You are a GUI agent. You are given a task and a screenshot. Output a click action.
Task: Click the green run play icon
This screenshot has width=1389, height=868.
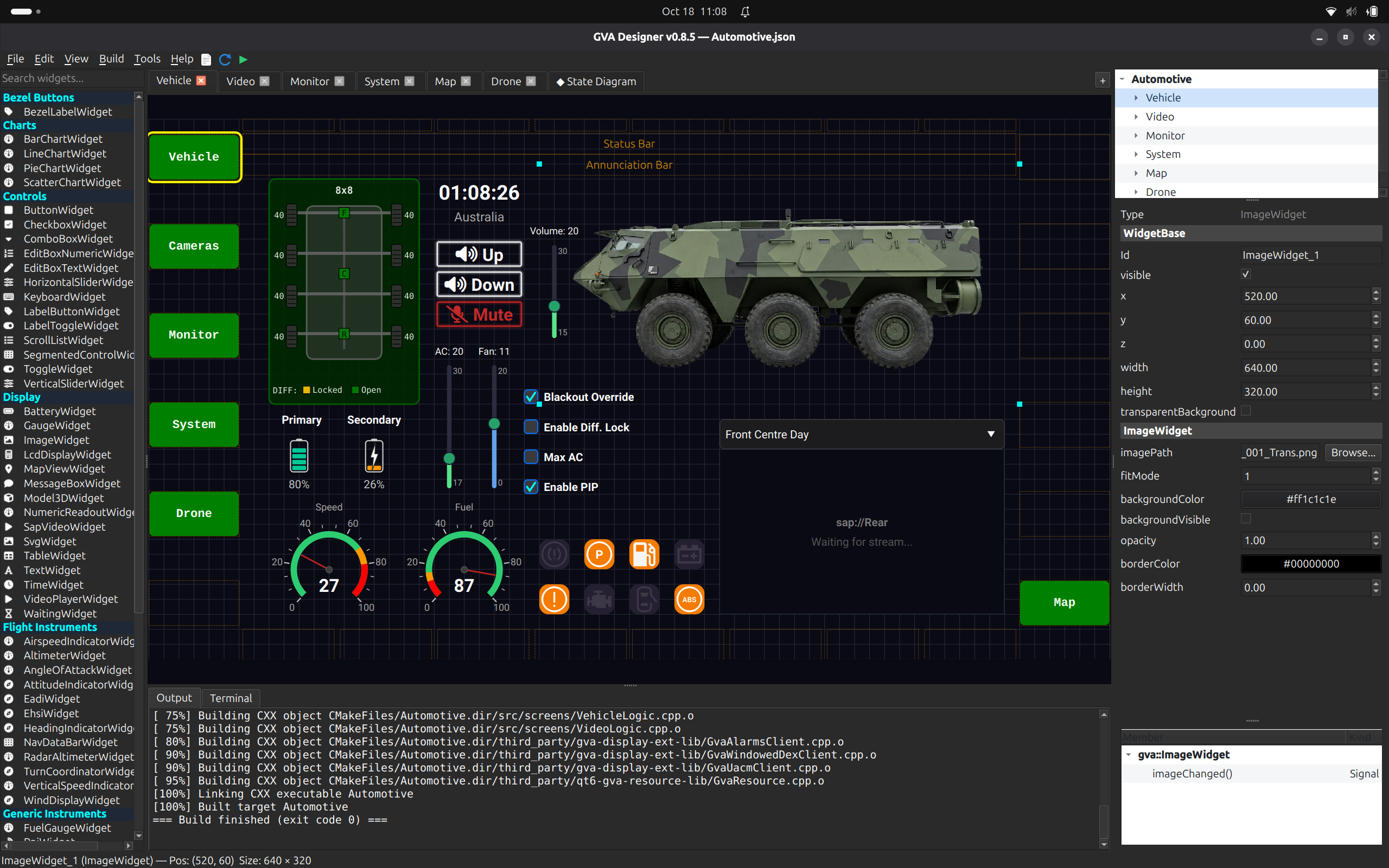click(244, 59)
